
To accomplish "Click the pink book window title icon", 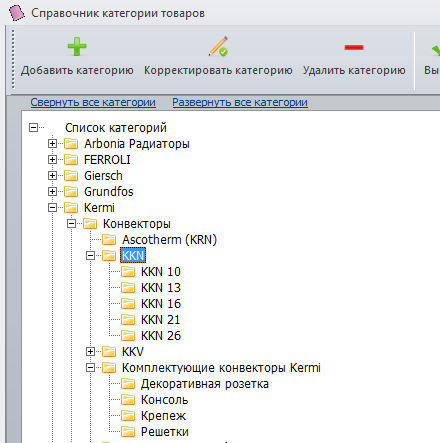I will click(17, 13).
